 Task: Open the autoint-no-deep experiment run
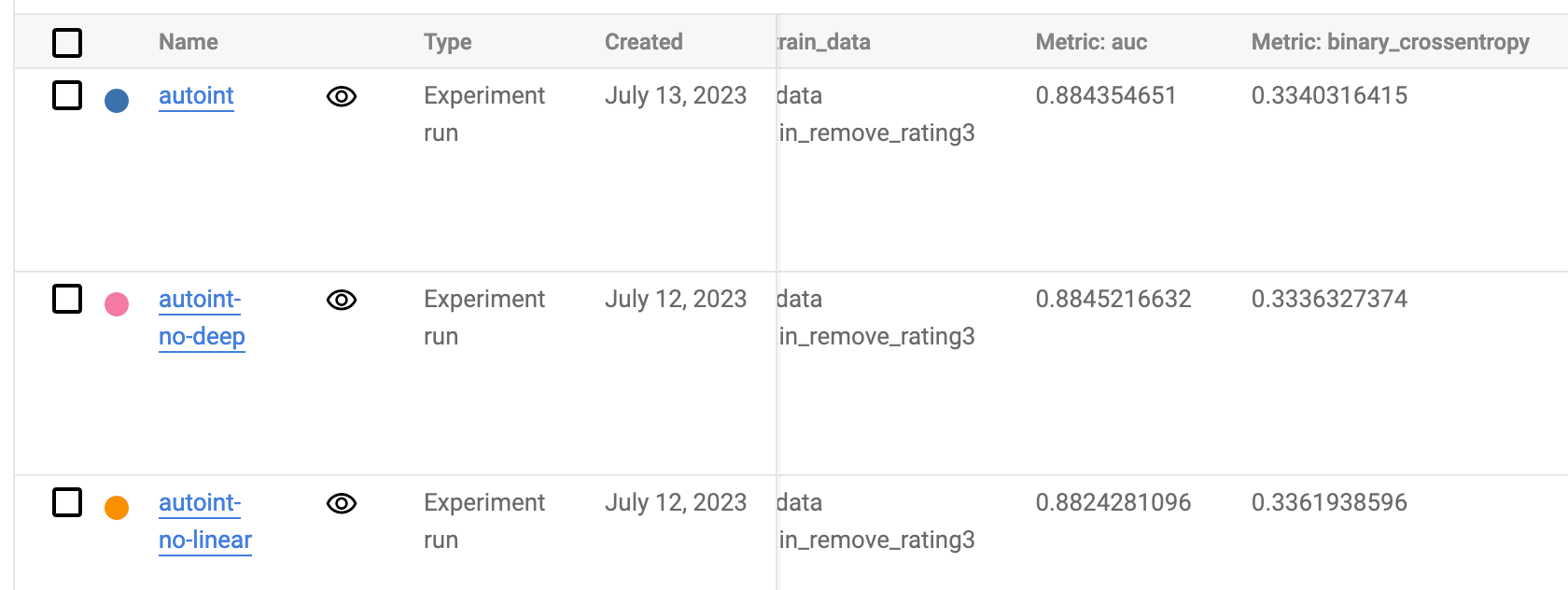click(x=200, y=317)
